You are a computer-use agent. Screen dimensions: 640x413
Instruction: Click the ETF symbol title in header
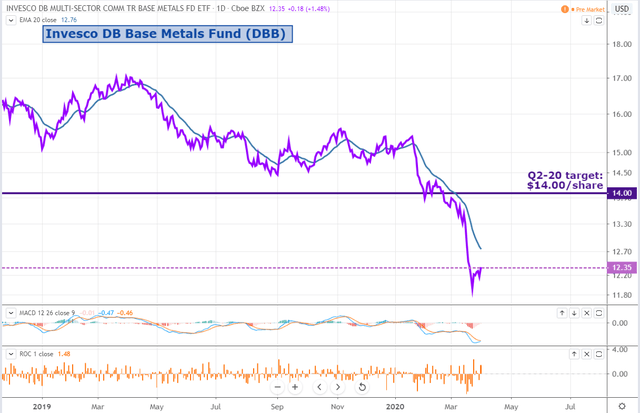coord(109,8)
